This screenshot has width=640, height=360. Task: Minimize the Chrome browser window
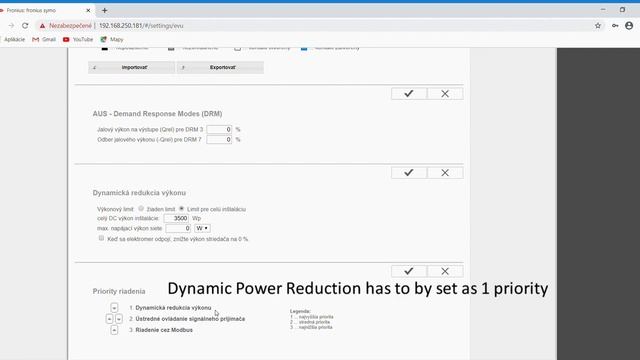603,10
